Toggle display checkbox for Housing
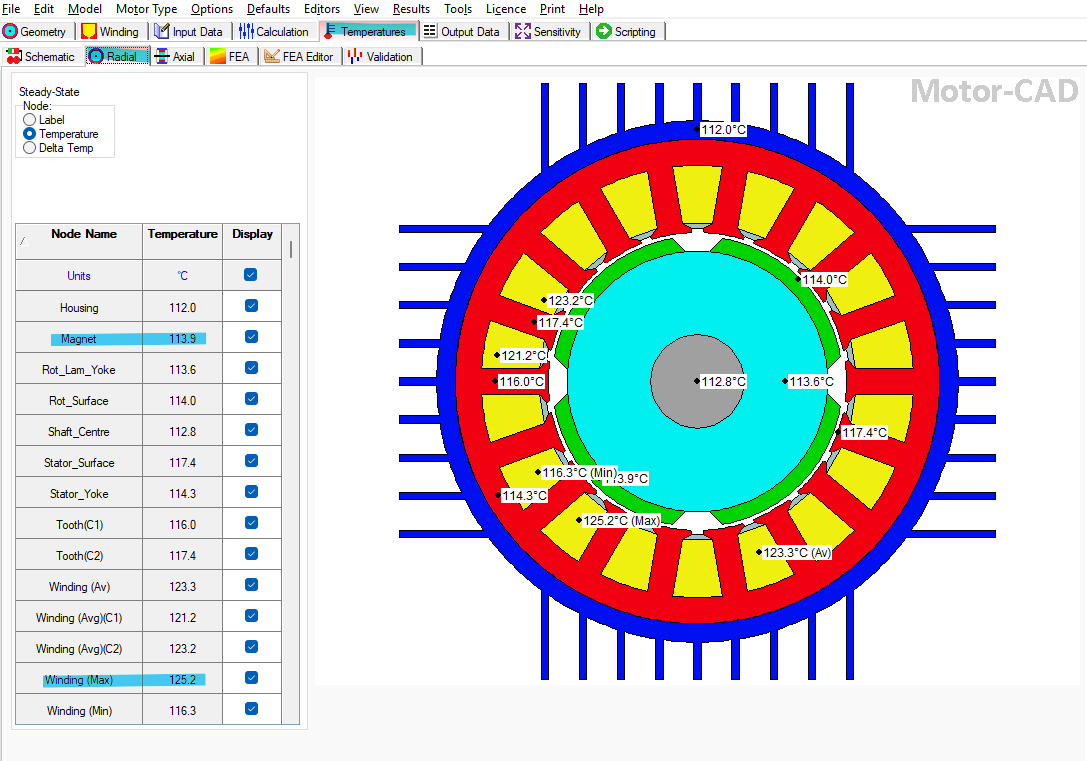This screenshot has width=1087, height=761. tap(252, 306)
